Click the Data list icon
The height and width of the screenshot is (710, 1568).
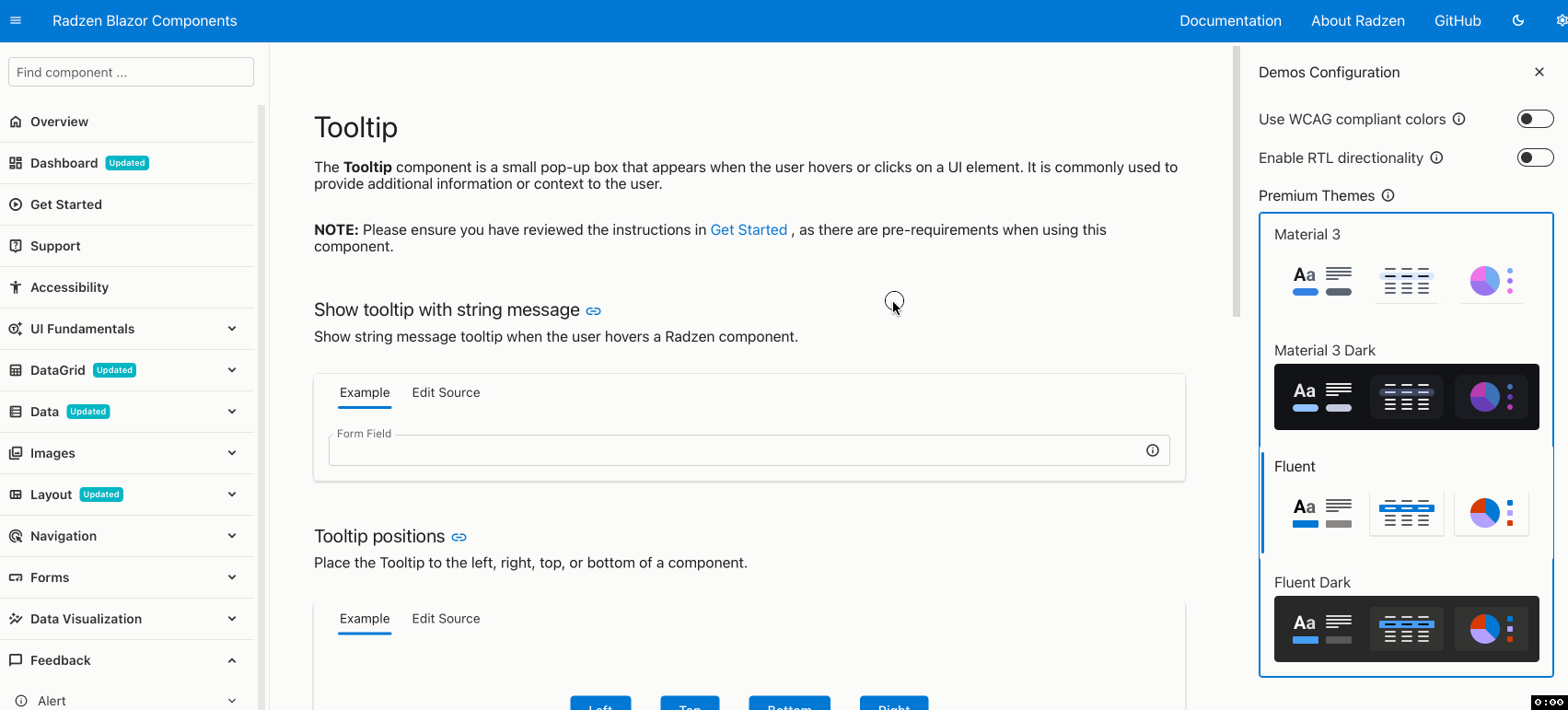[16, 412]
